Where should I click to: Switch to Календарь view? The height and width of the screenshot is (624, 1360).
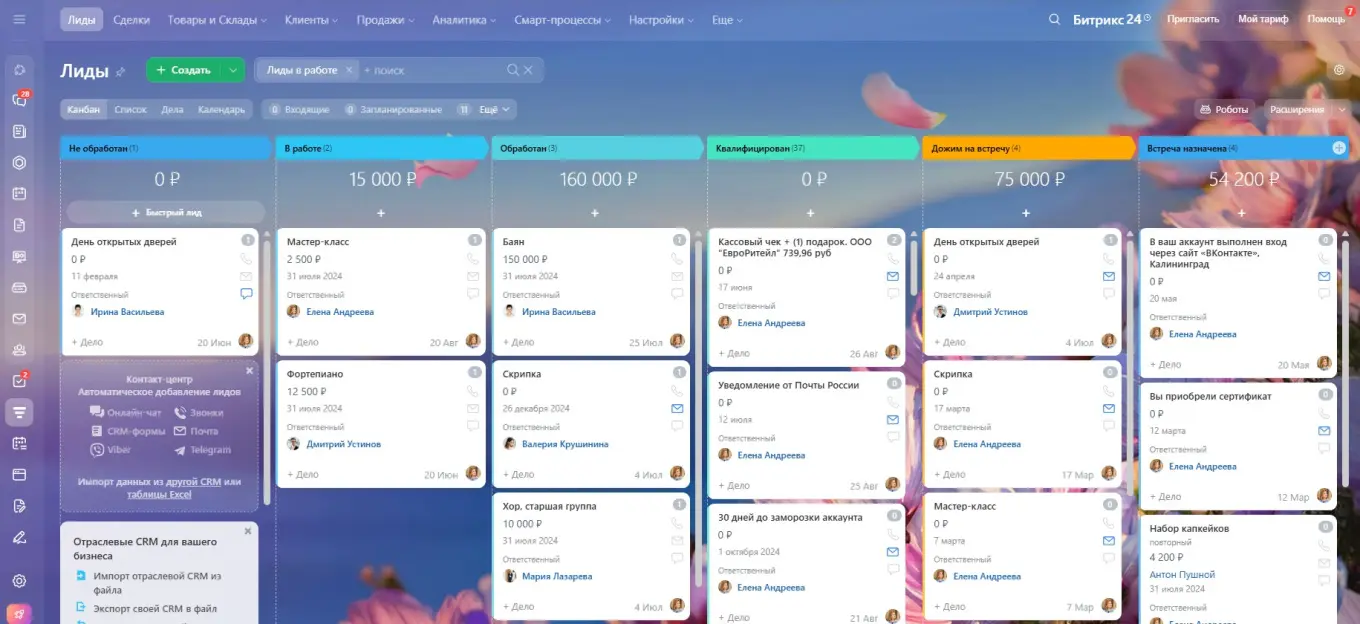tap(221, 109)
